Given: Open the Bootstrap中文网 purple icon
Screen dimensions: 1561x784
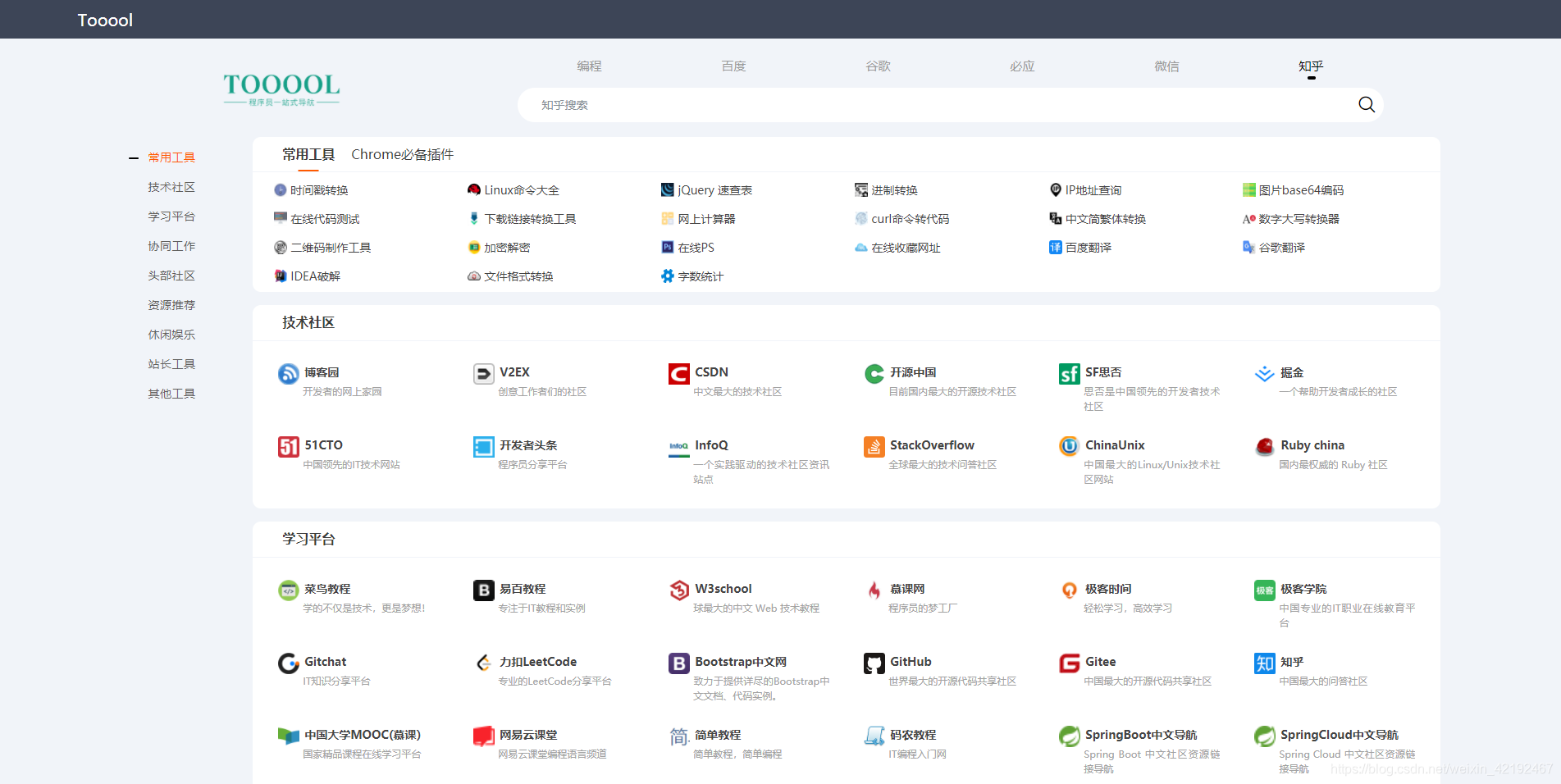Looking at the screenshot, I should tap(678, 663).
